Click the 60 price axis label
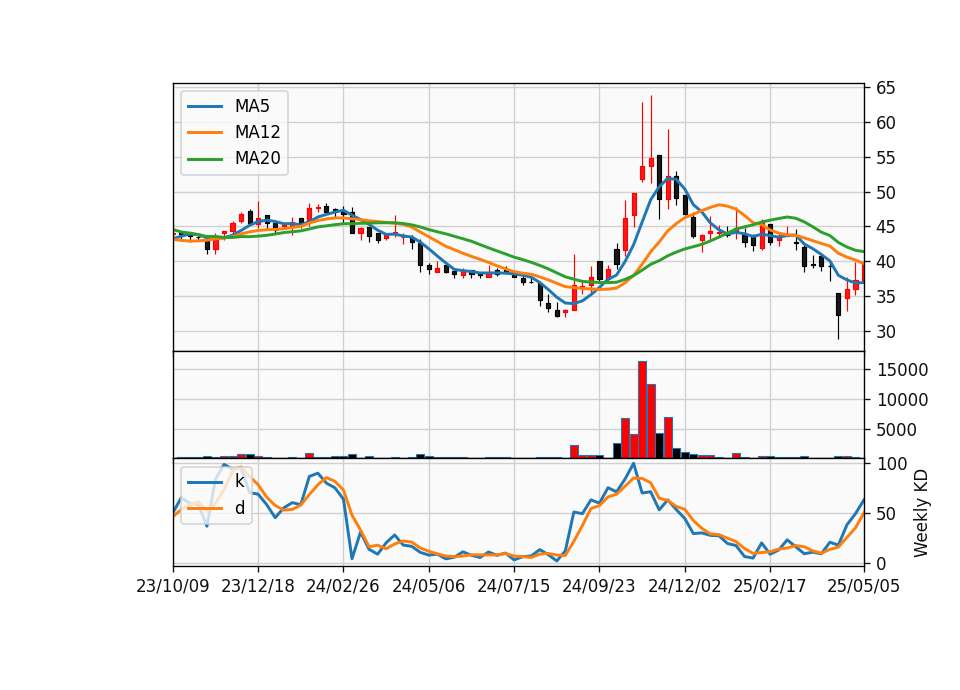The height and width of the screenshot is (690, 960). [885, 123]
